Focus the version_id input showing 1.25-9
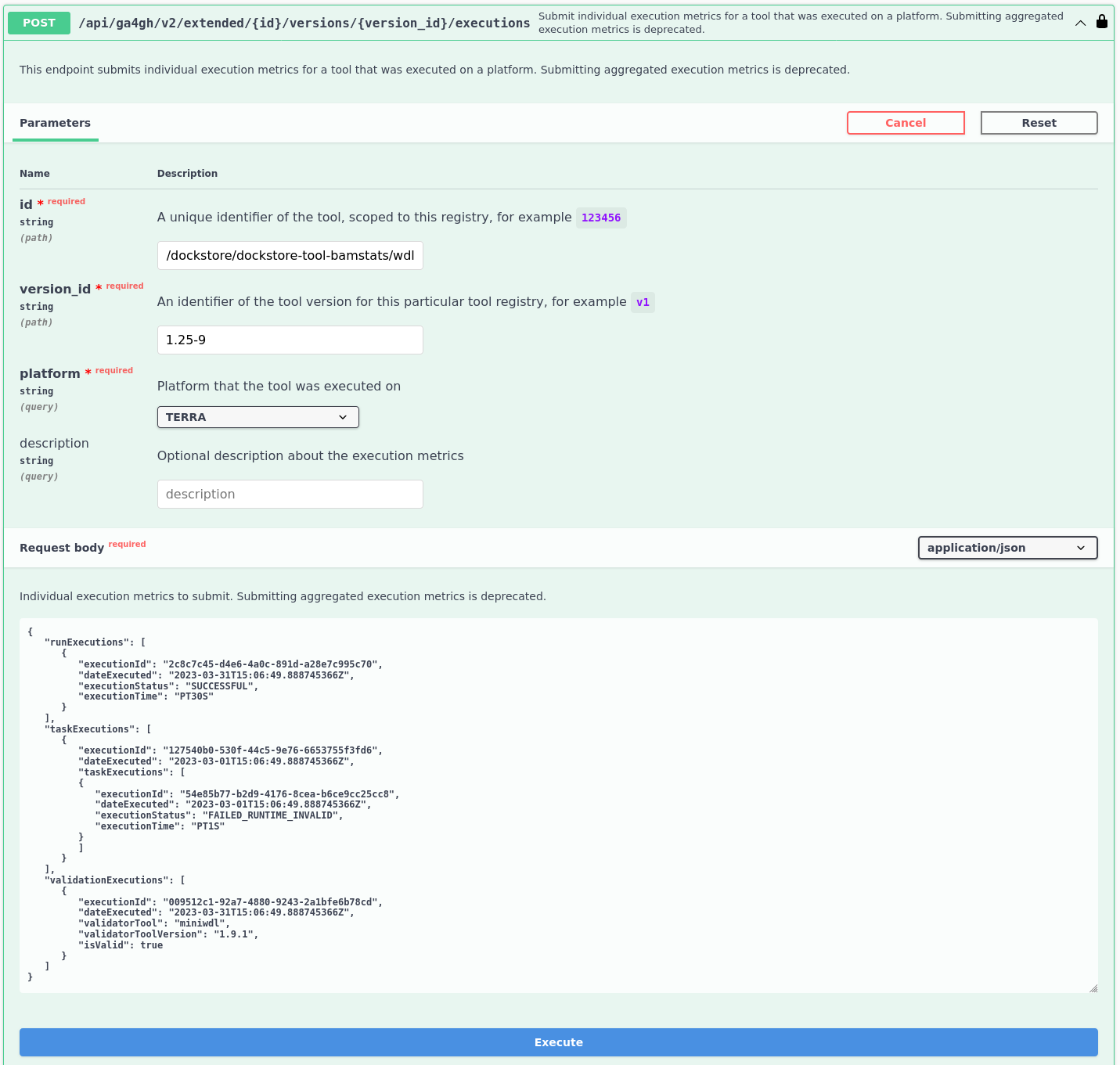Viewport: 1120px width, 1065px height. coord(290,340)
